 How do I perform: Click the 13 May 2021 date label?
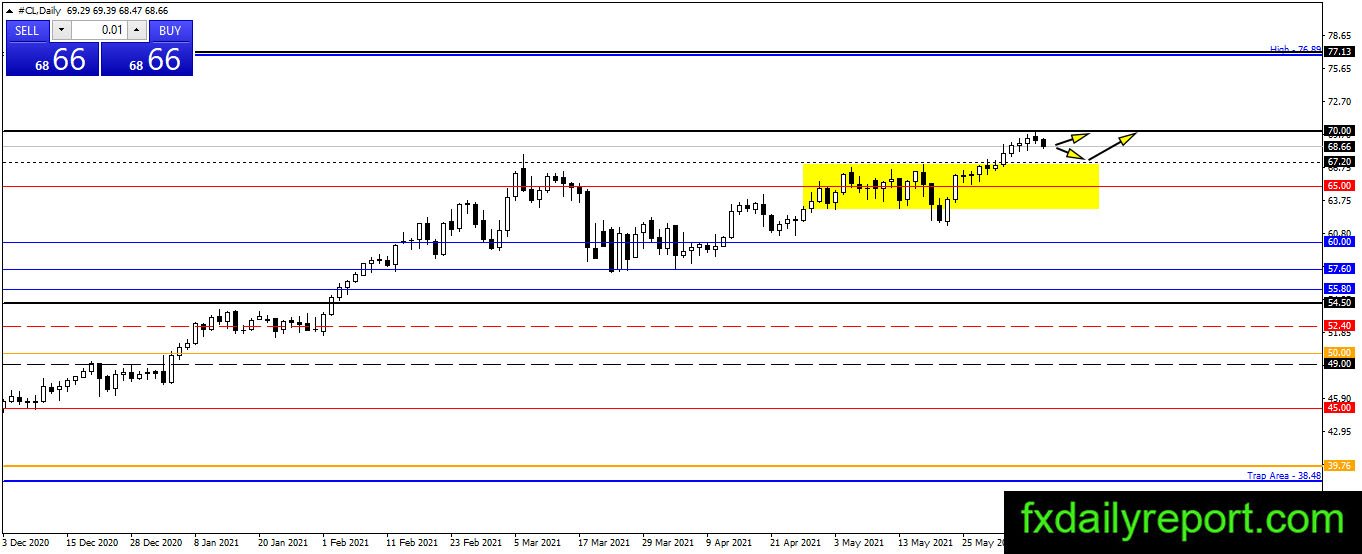point(924,543)
